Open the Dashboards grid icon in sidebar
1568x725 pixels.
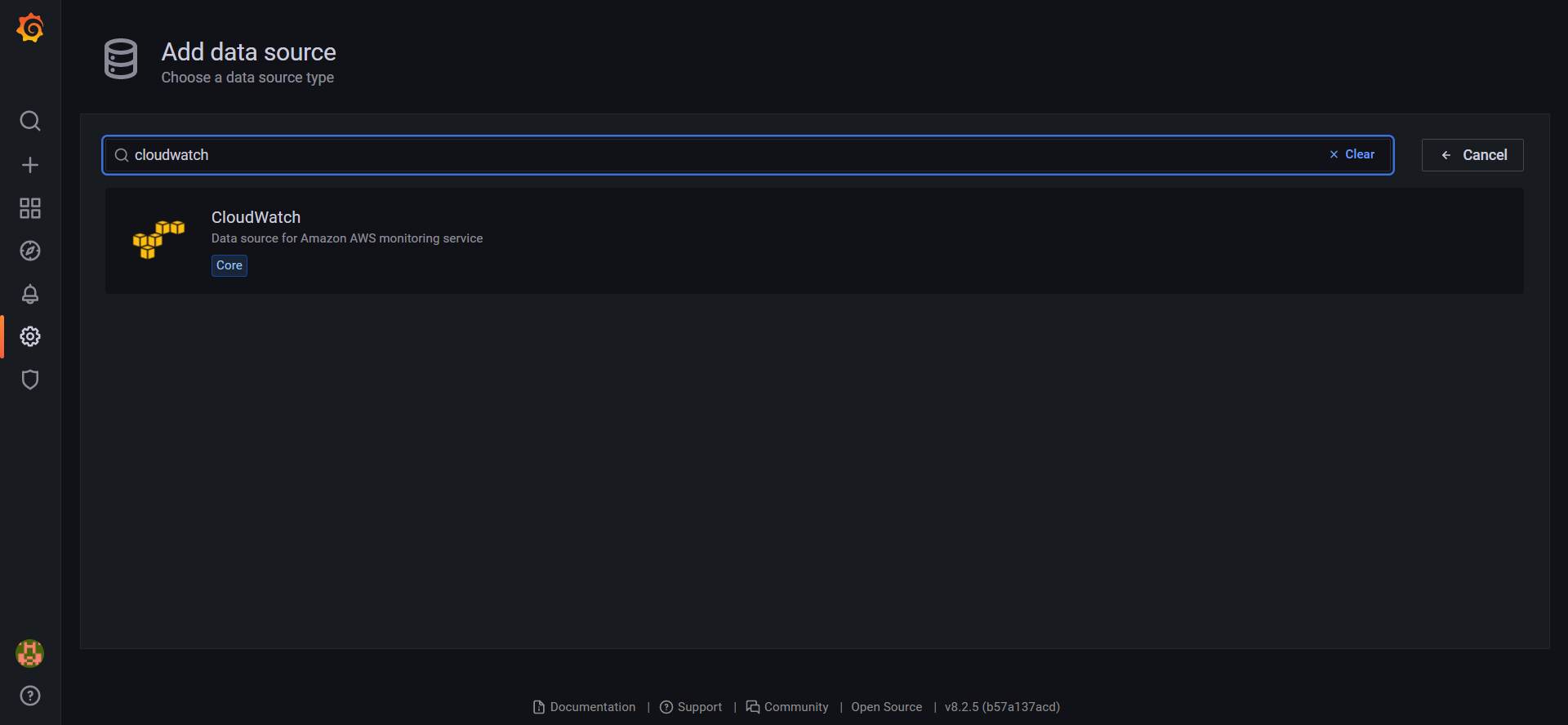(x=30, y=208)
